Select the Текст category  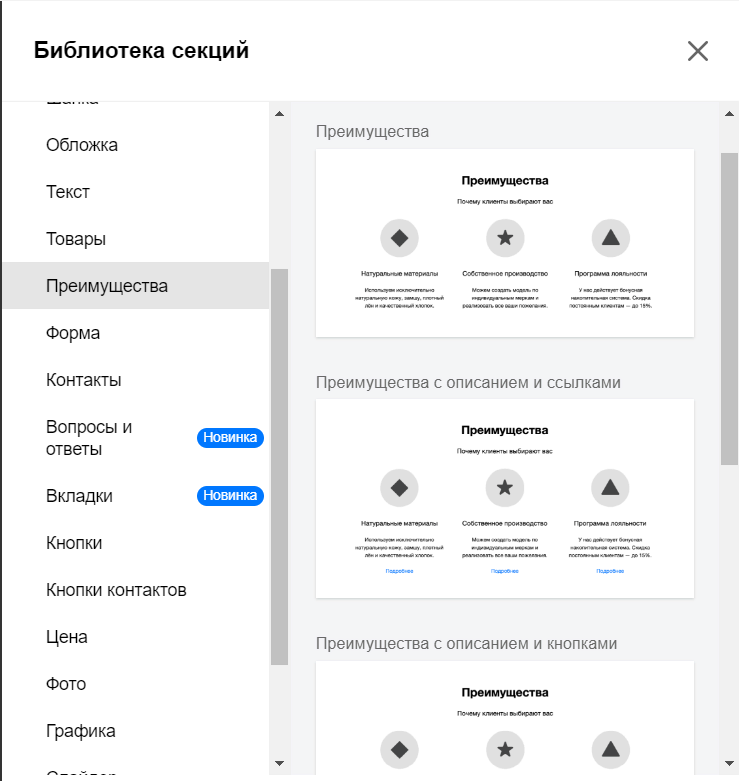136,192
